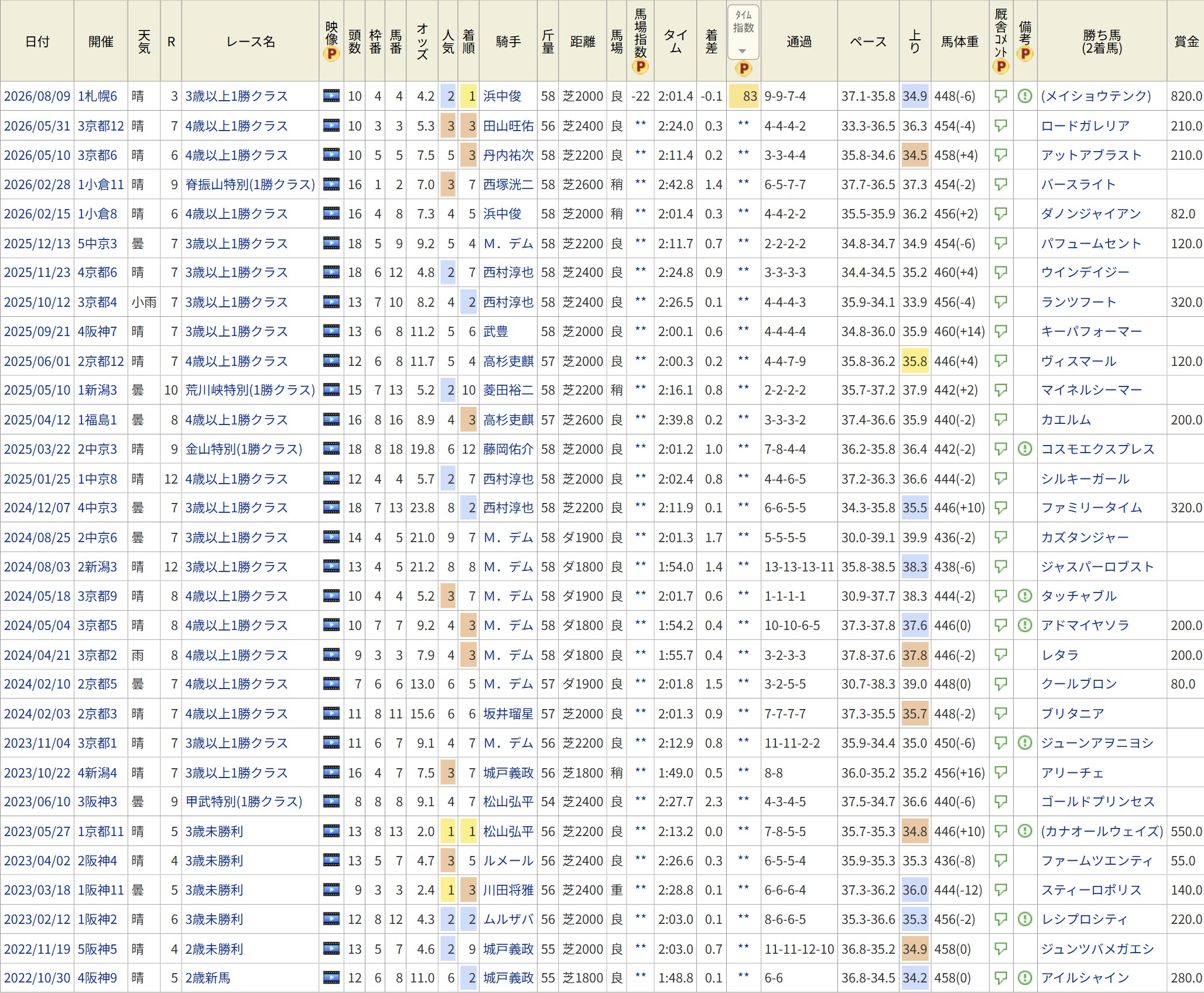
Task: Open stable comment for 2024/08/03 row
Action: click(1001, 567)
